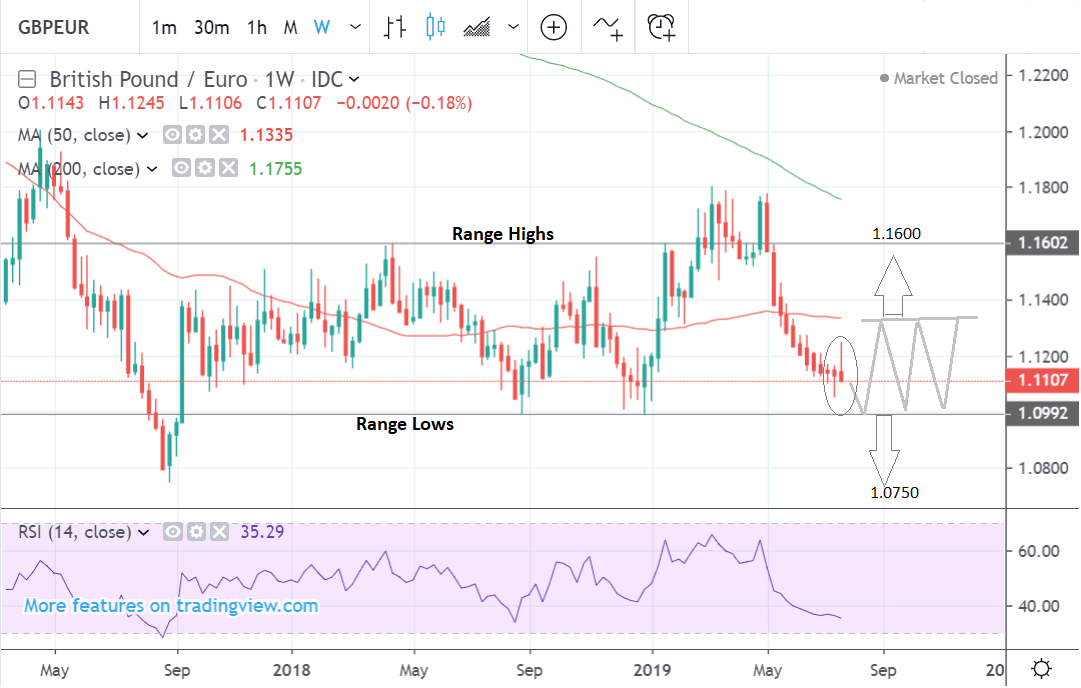
Task: Open chart settings gear at bottom right
Action: (x=1041, y=667)
